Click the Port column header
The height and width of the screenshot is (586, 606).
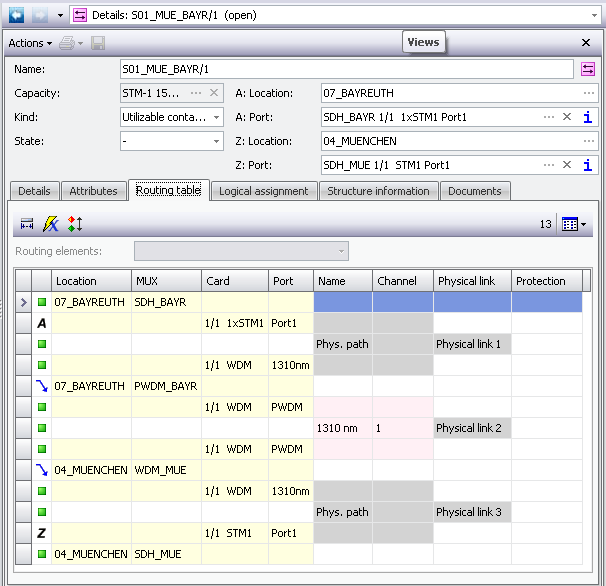click(x=291, y=281)
